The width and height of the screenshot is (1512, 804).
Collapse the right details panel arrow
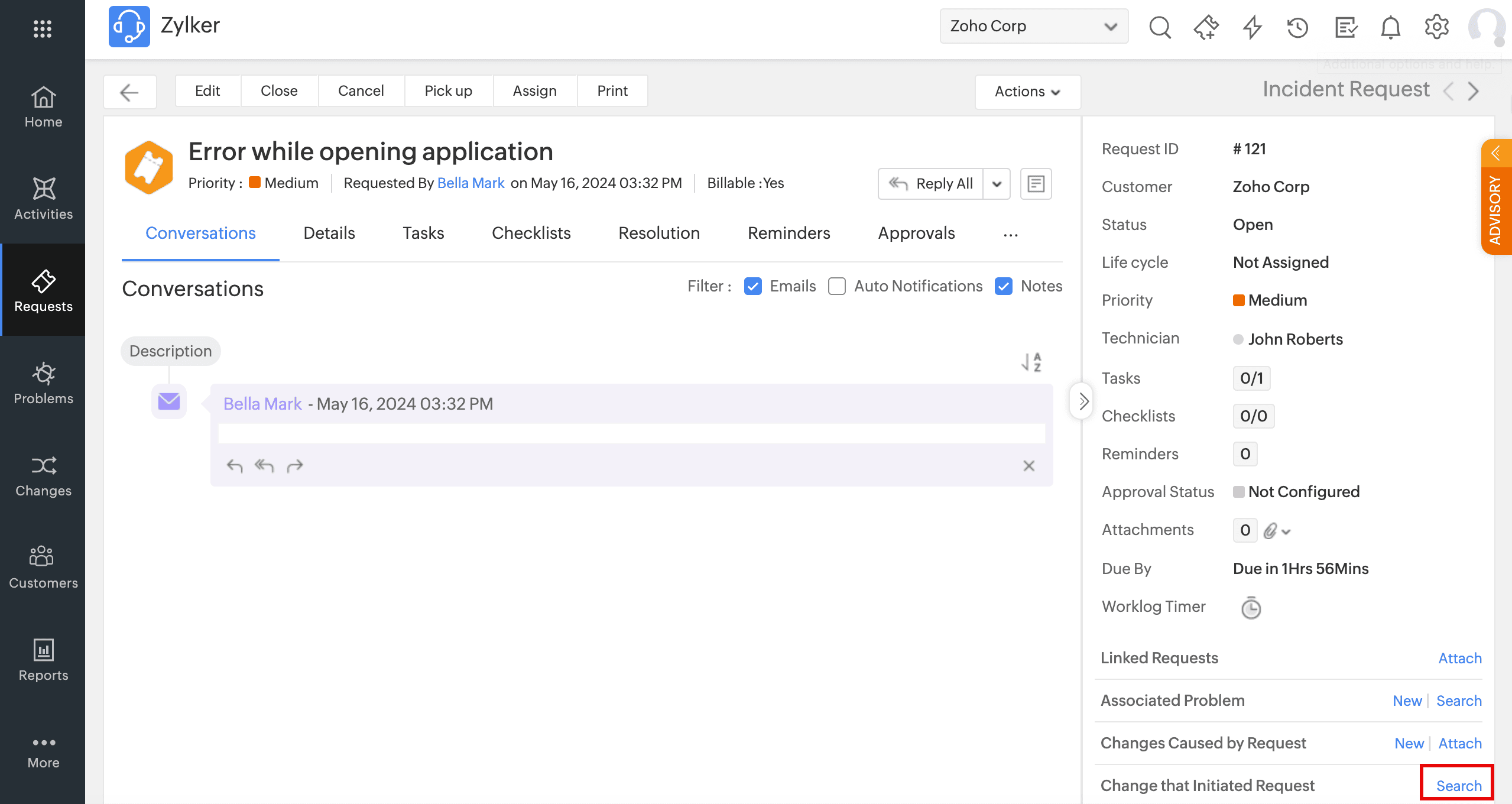click(x=1082, y=401)
